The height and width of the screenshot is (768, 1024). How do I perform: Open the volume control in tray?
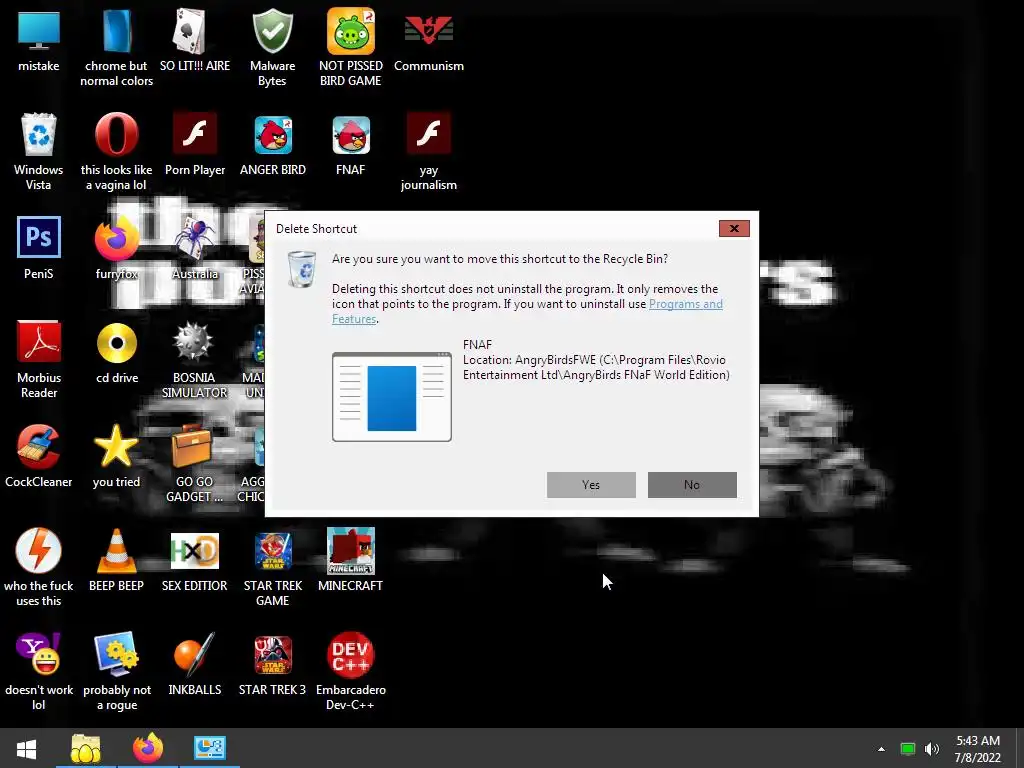tap(931, 749)
